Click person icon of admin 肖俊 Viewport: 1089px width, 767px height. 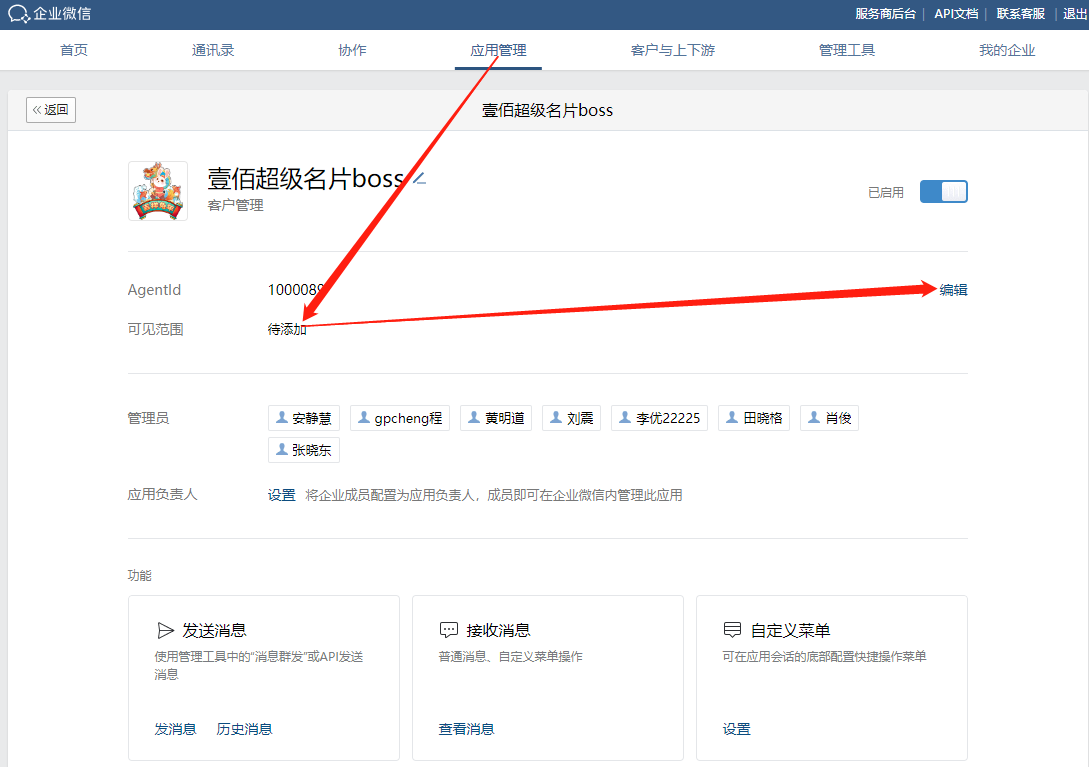(x=814, y=418)
